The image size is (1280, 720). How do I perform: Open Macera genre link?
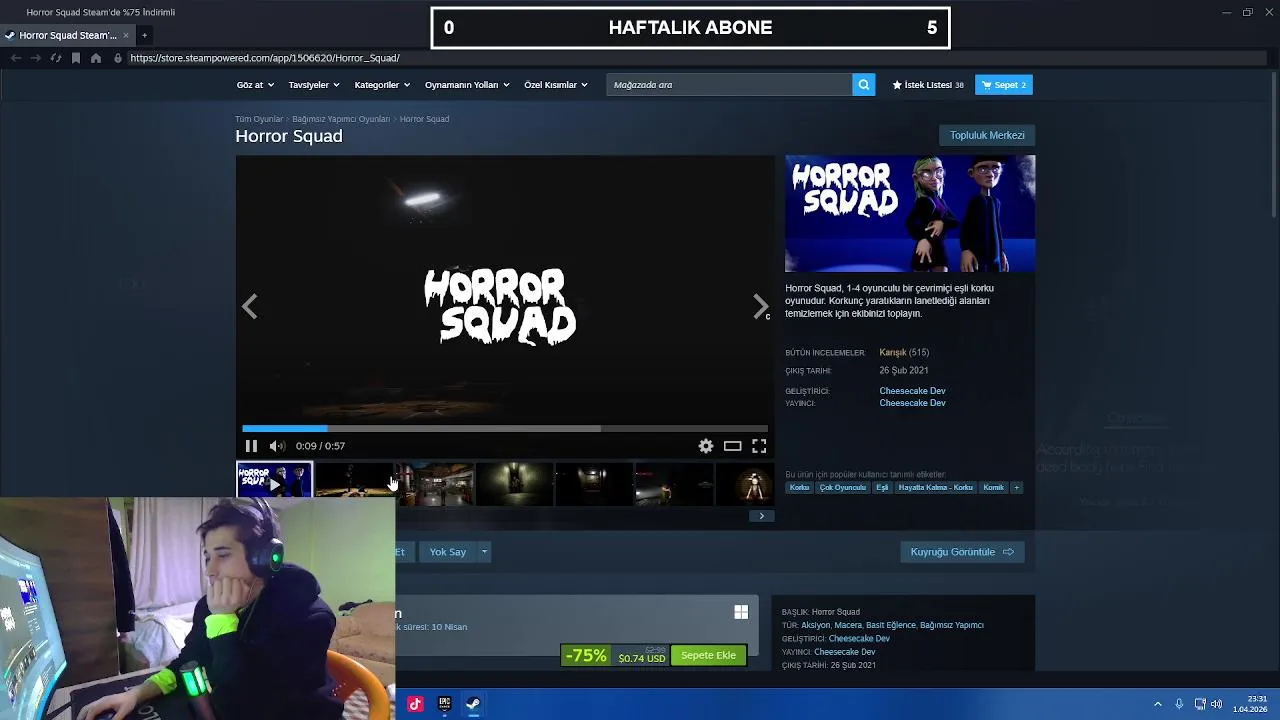coord(848,625)
